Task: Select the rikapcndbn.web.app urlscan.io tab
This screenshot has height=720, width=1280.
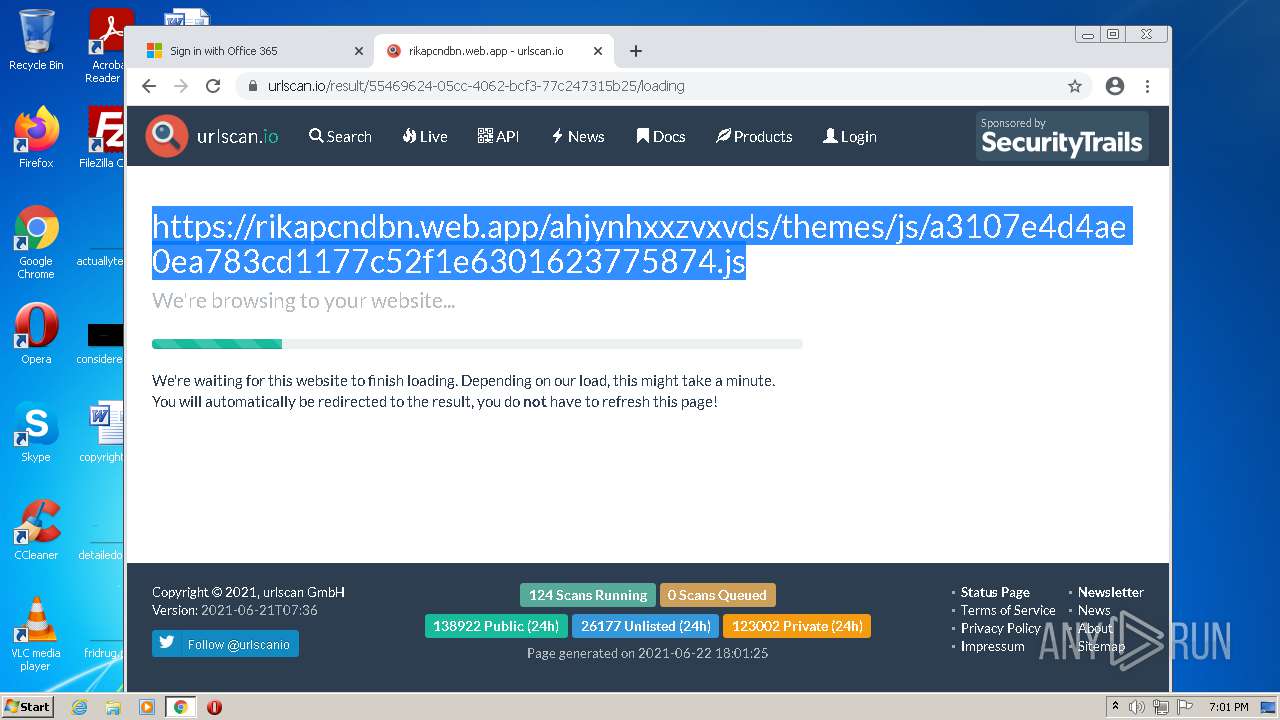Action: point(492,51)
